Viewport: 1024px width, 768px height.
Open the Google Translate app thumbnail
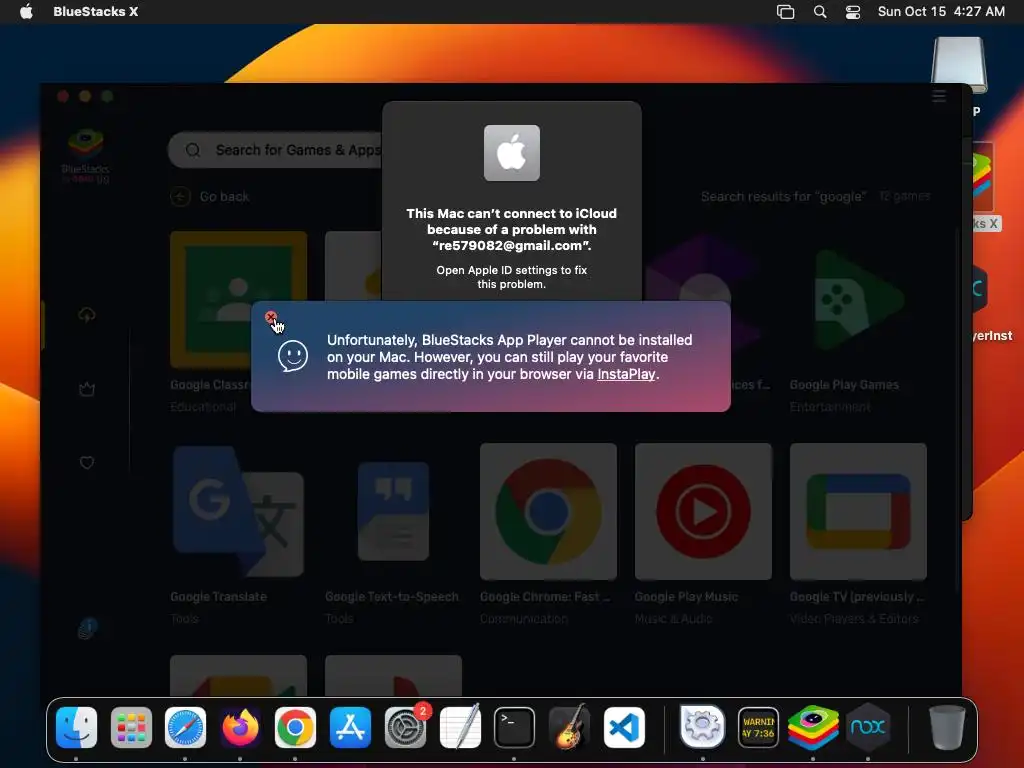(x=238, y=511)
